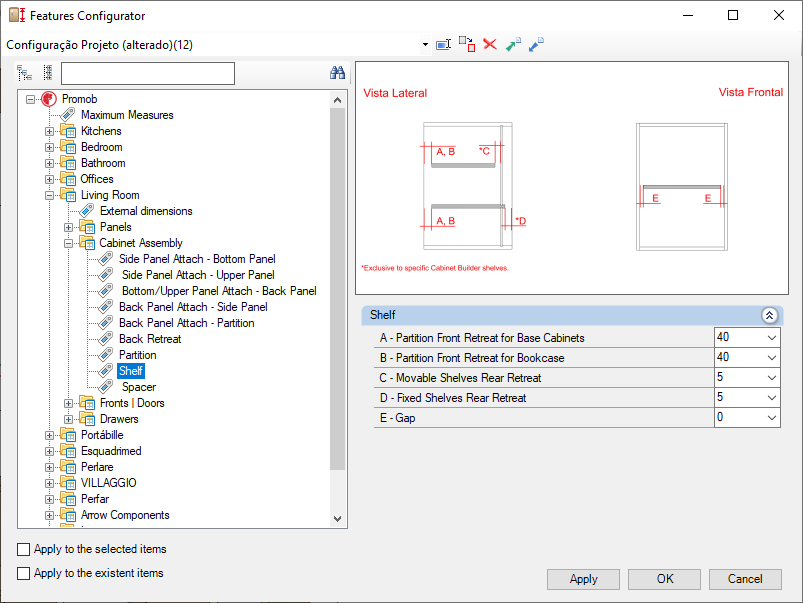This screenshot has width=803, height=603.
Task: Collapse the Shelf section with chevron button
Action: (x=769, y=315)
